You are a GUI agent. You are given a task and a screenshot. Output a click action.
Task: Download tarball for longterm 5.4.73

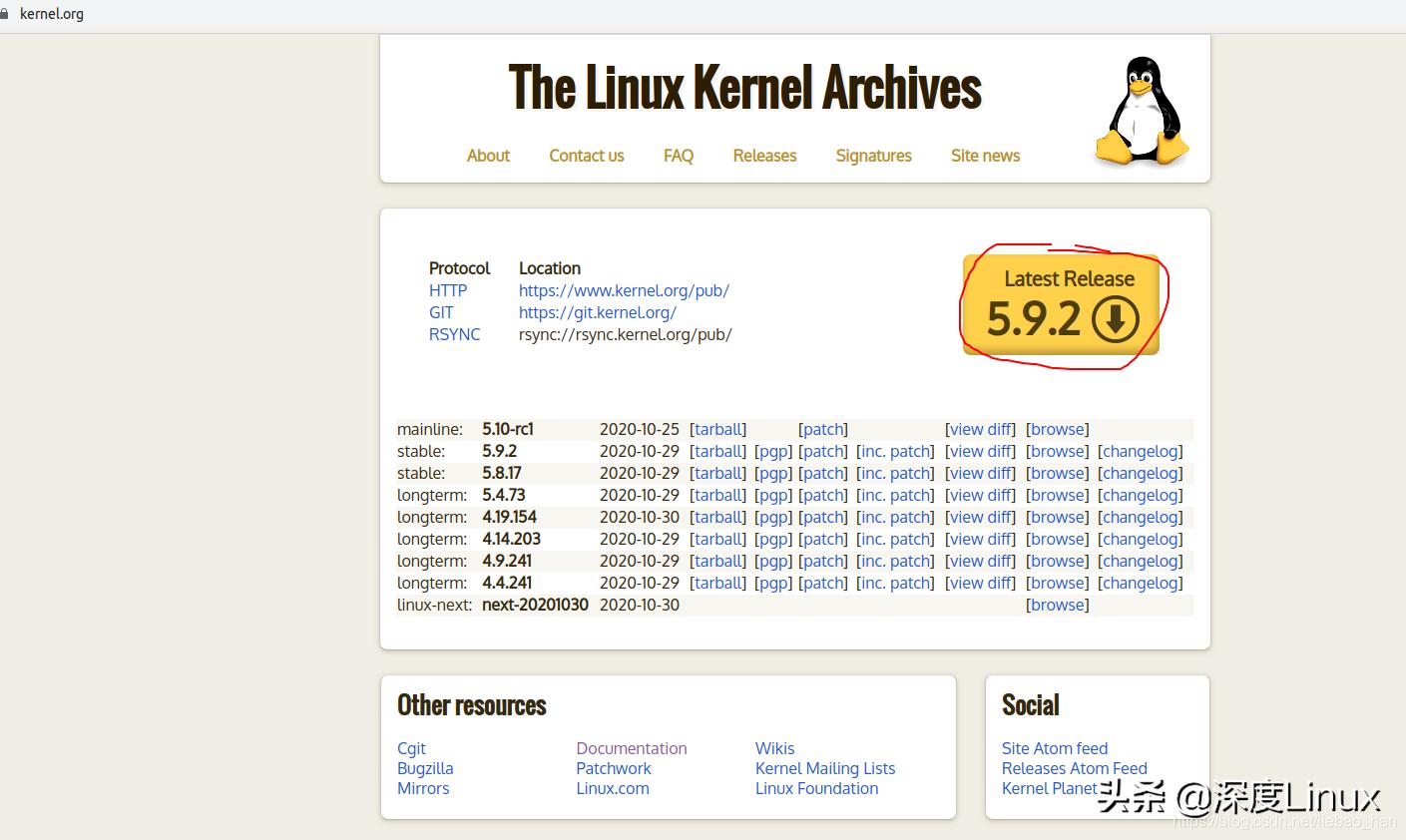(x=718, y=495)
